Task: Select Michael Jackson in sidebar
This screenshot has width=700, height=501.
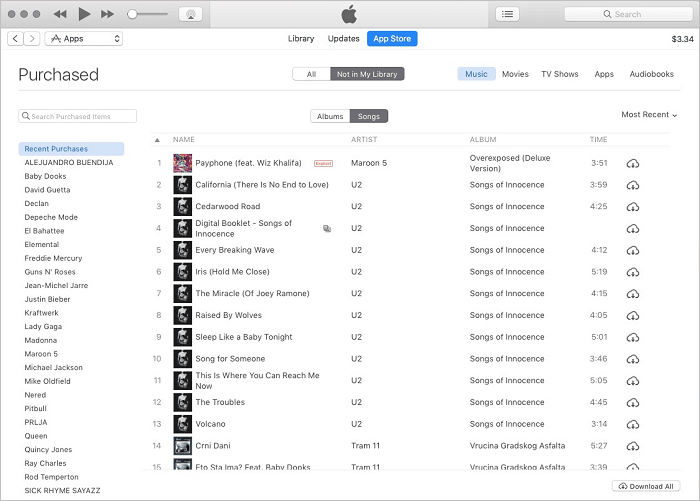Action: click(54, 367)
